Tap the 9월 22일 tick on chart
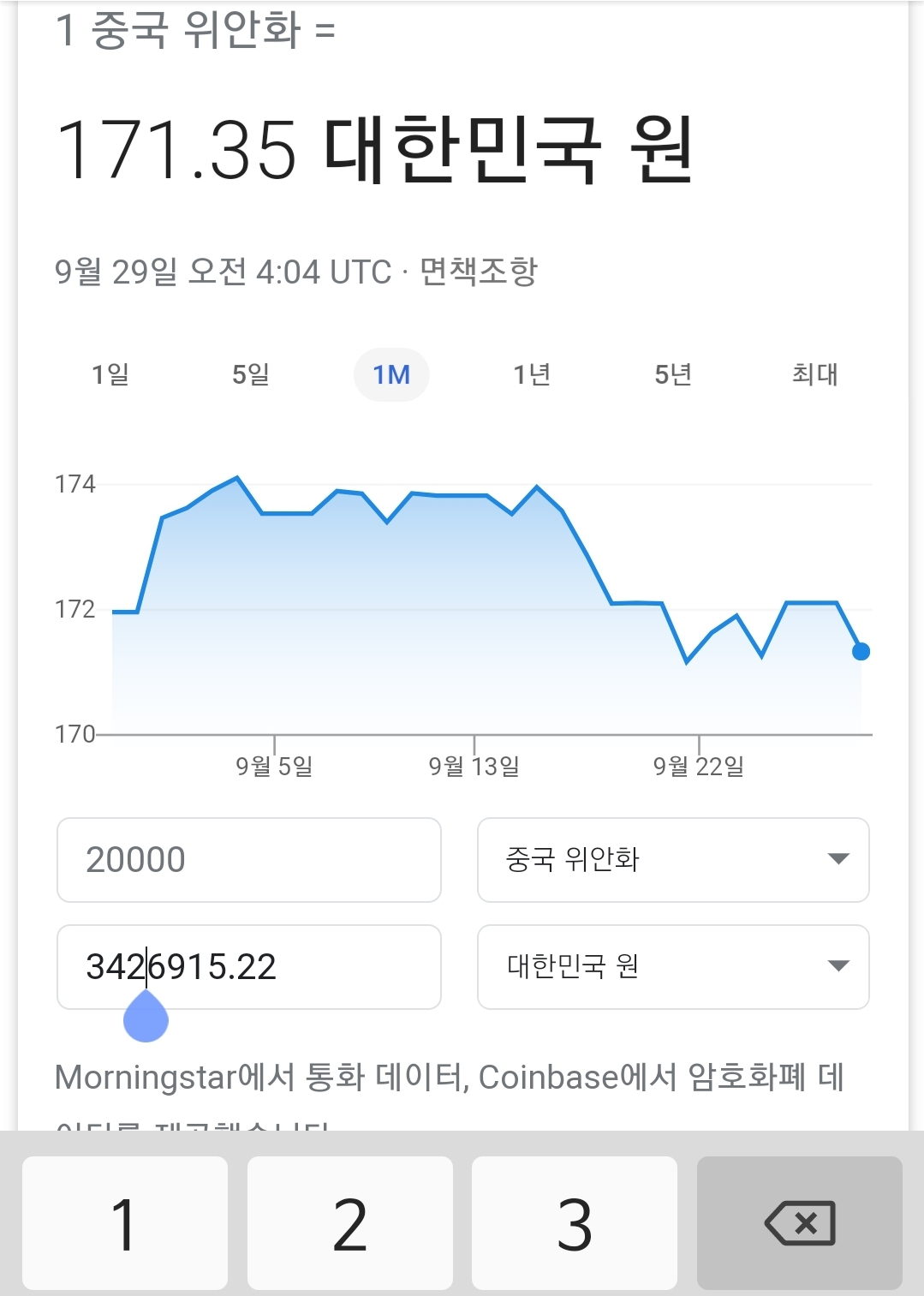 (699, 763)
